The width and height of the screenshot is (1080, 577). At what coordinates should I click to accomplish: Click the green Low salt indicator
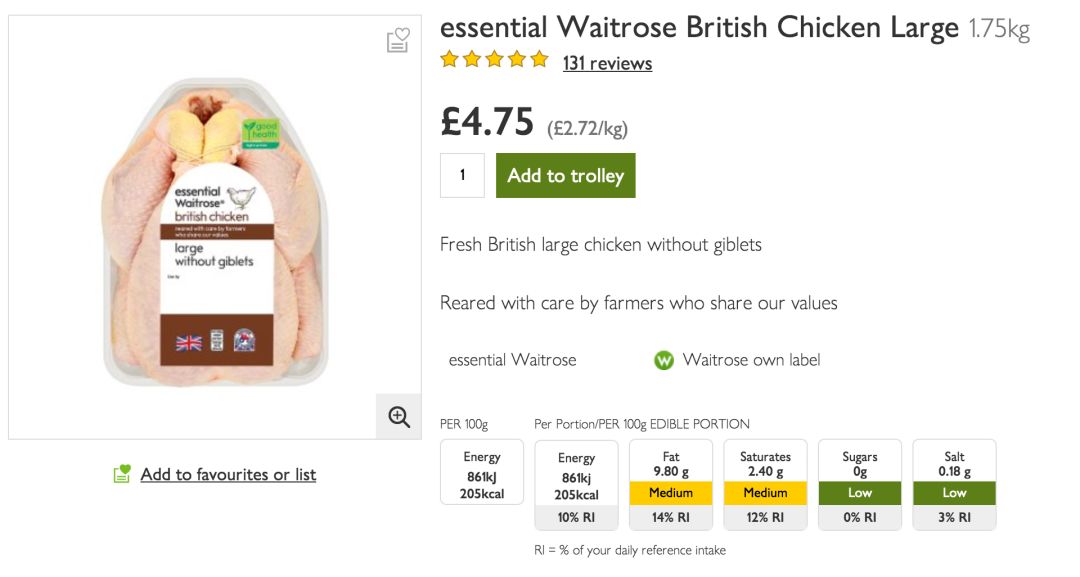click(954, 493)
